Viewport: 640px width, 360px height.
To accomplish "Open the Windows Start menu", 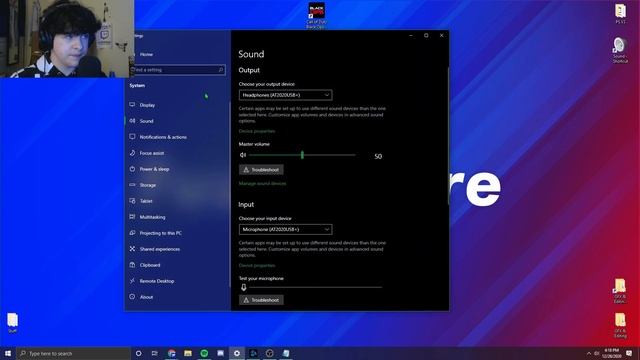I will (x=8, y=353).
